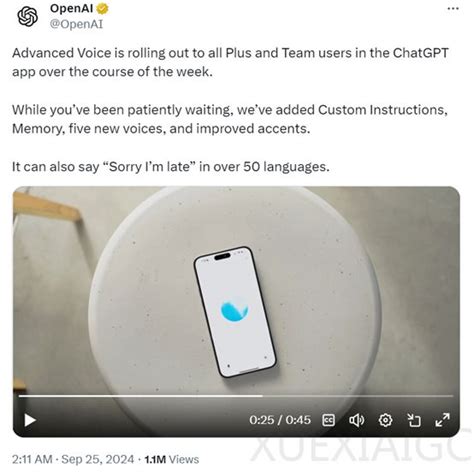Open the @OpenAI handle link
474x472 pixels.
pos(76,24)
